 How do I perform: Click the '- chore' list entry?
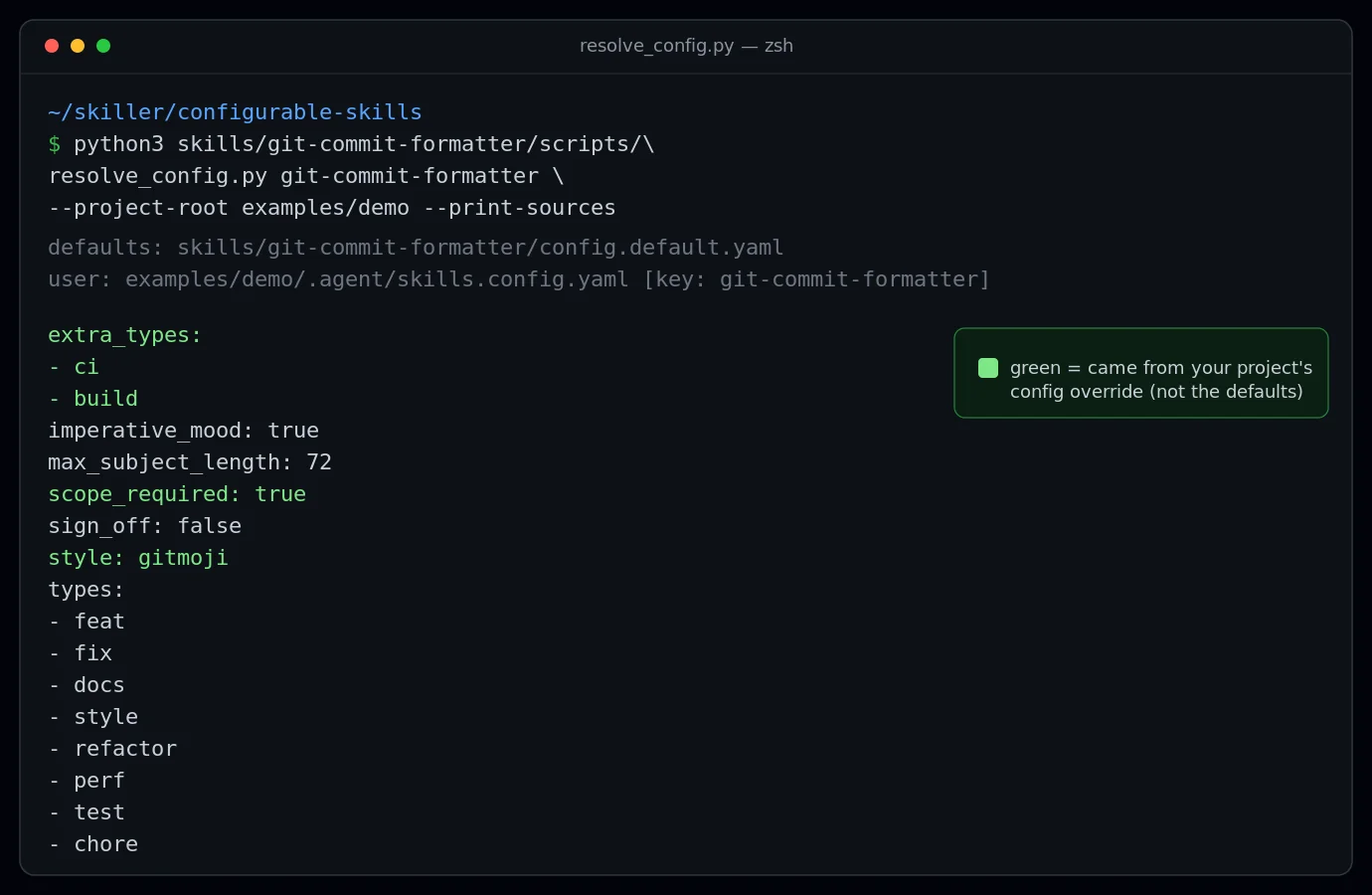[93, 844]
